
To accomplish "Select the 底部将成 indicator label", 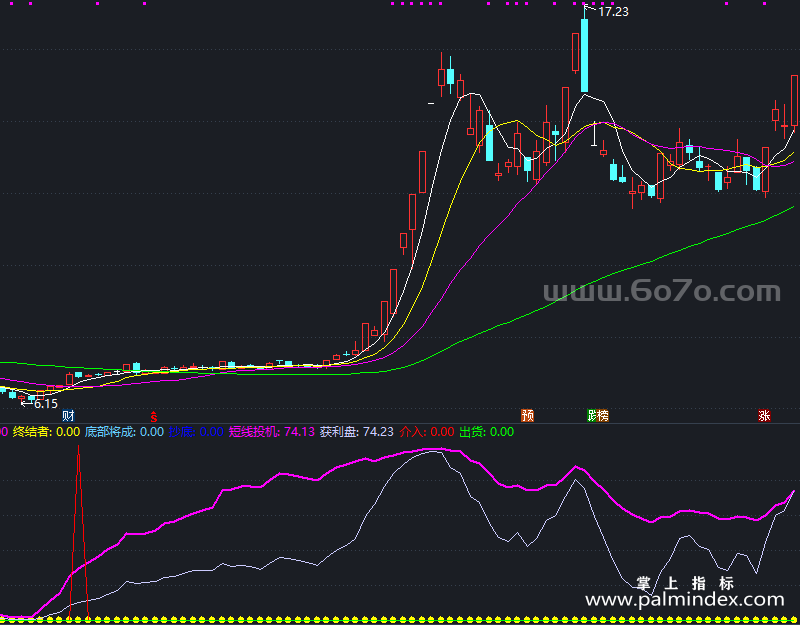I will coord(124,432).
